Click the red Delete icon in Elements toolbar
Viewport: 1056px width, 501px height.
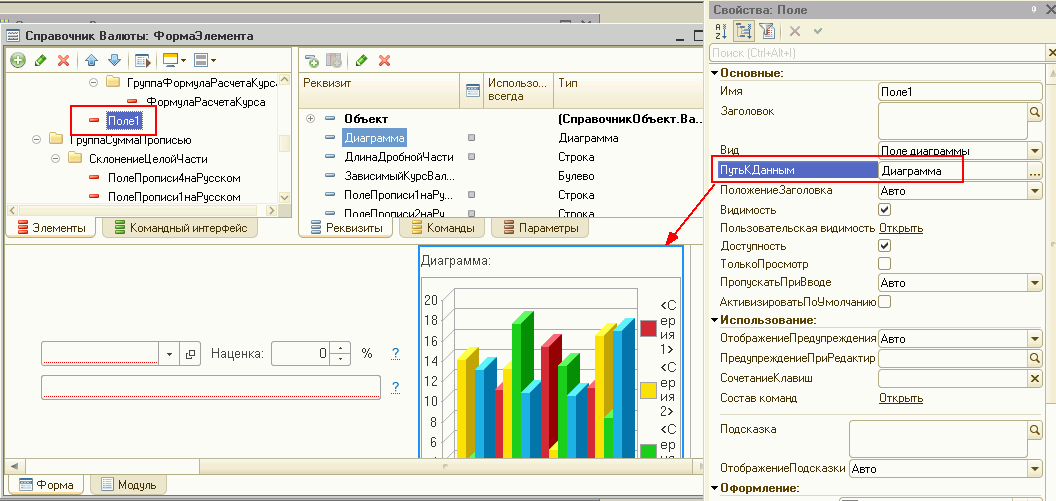(63, 61)
